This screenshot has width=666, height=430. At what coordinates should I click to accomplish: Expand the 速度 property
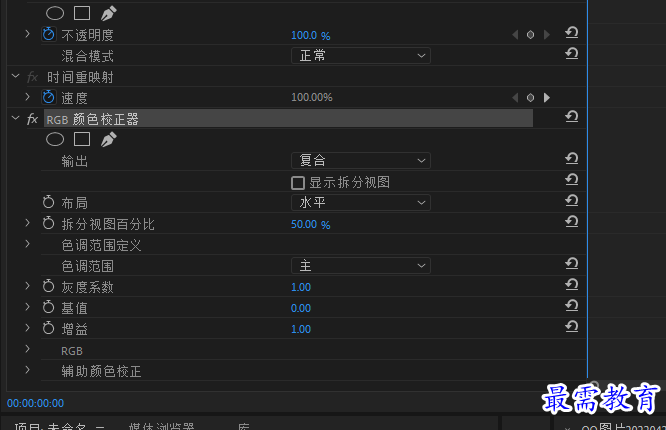point(28,97)
